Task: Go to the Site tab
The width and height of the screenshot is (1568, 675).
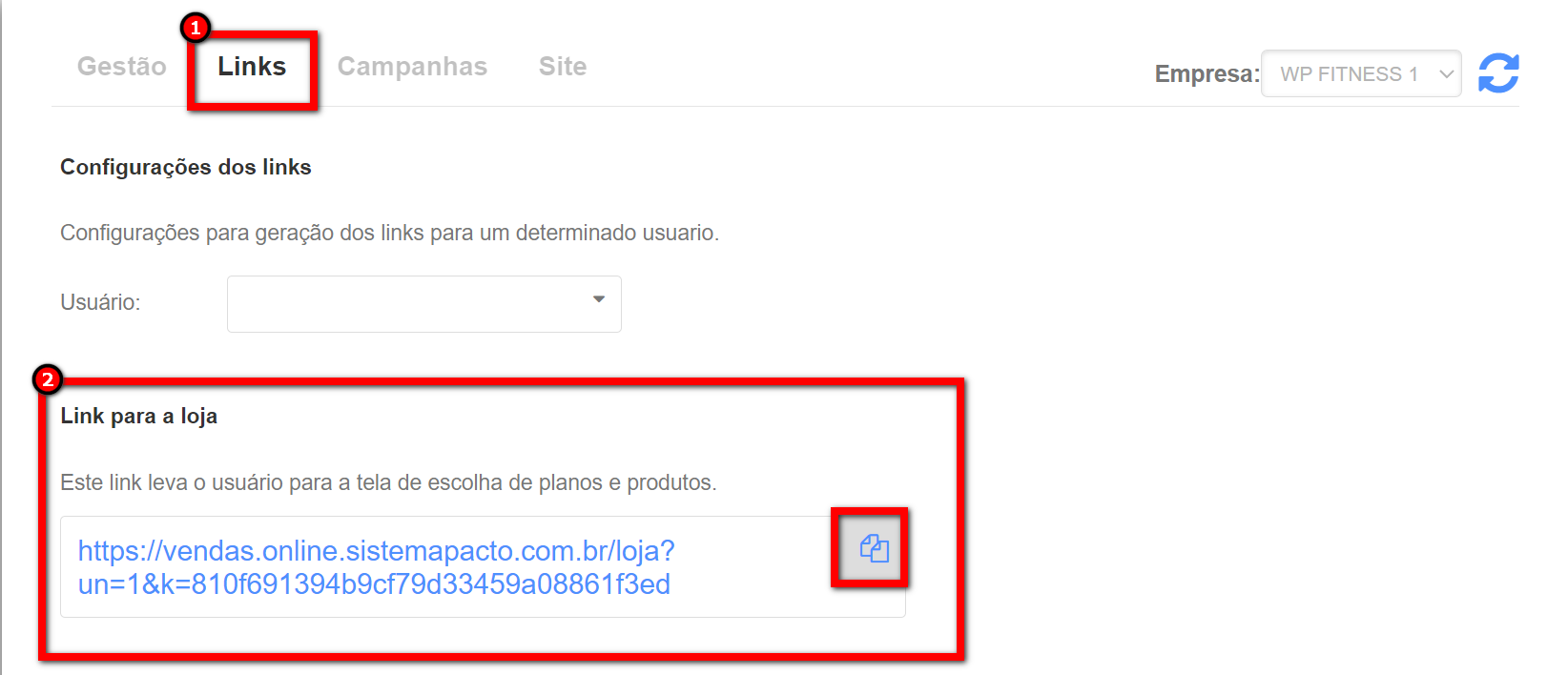Action: click(x=563, y=66)
